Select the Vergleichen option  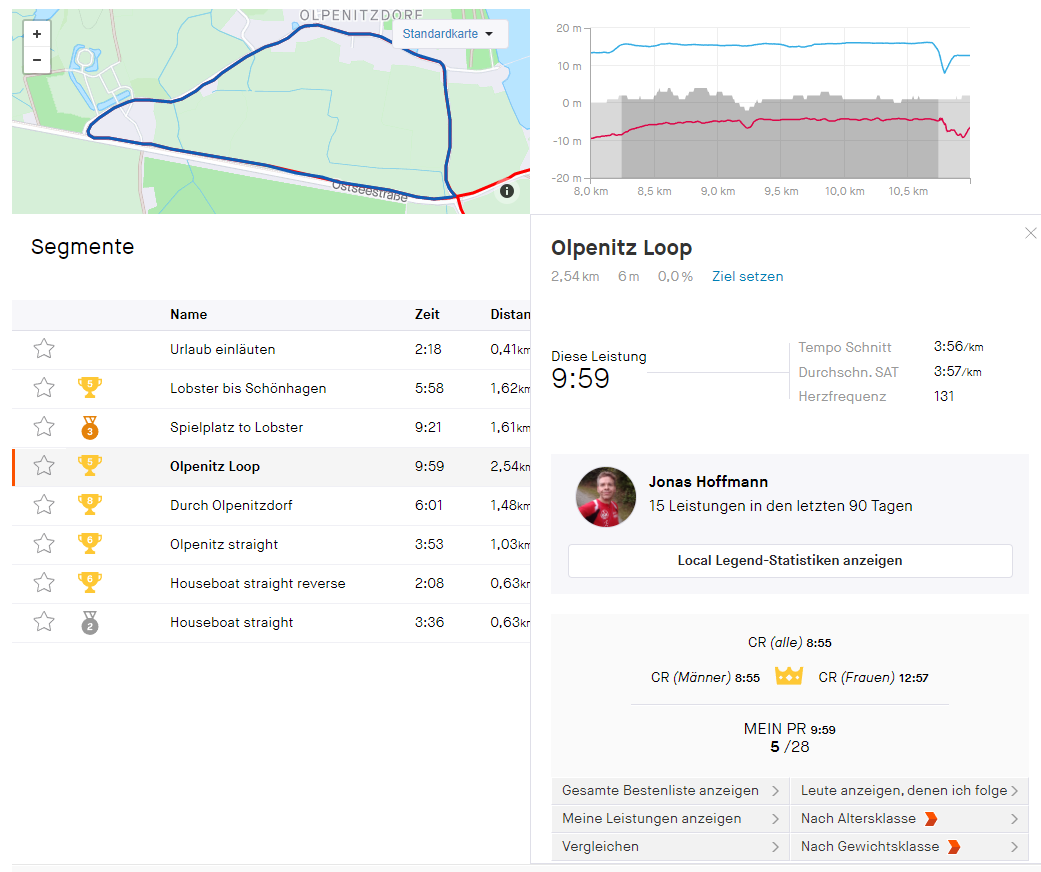[x=670, y=847]
